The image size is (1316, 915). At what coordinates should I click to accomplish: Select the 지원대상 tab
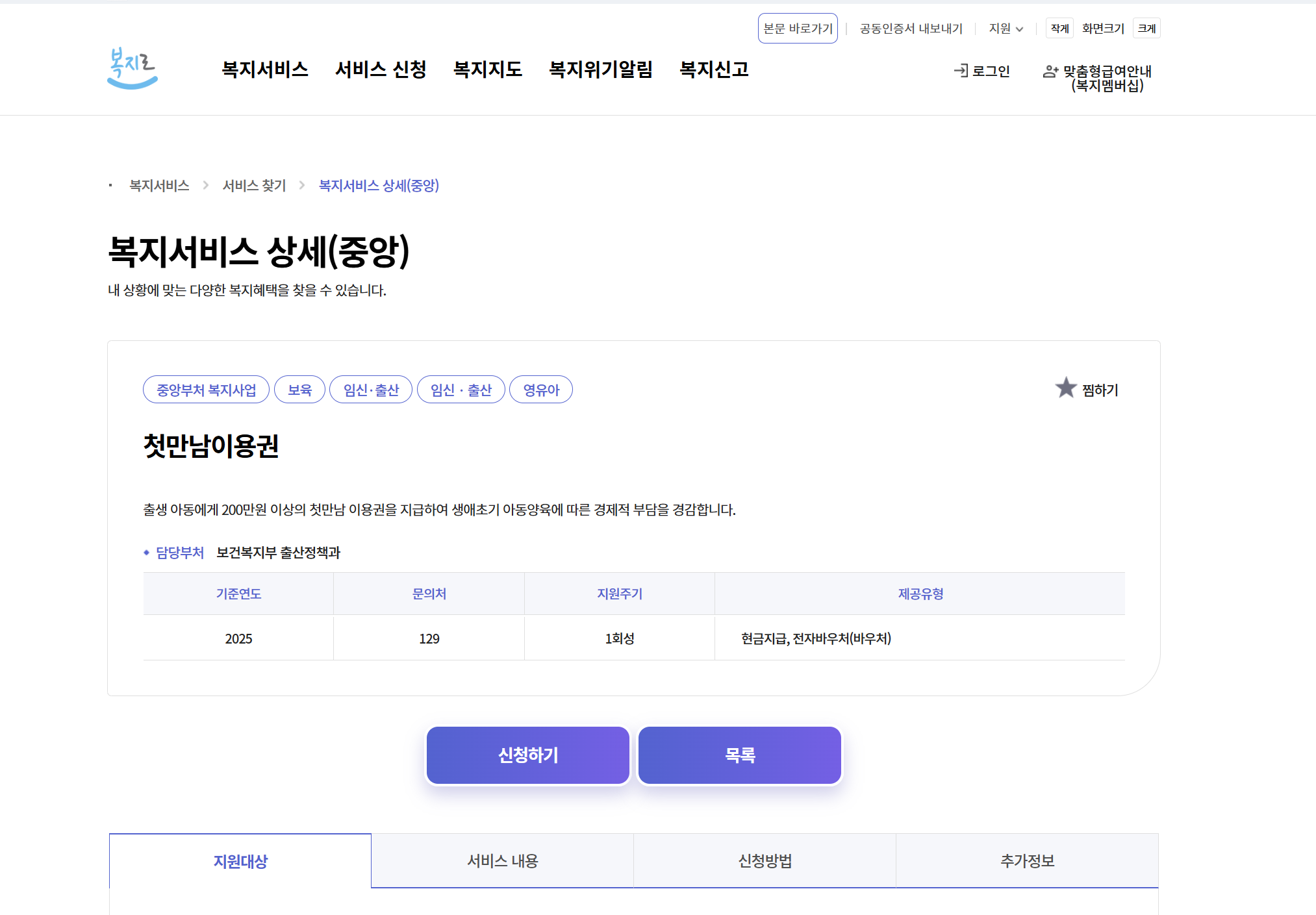[240, 861]
